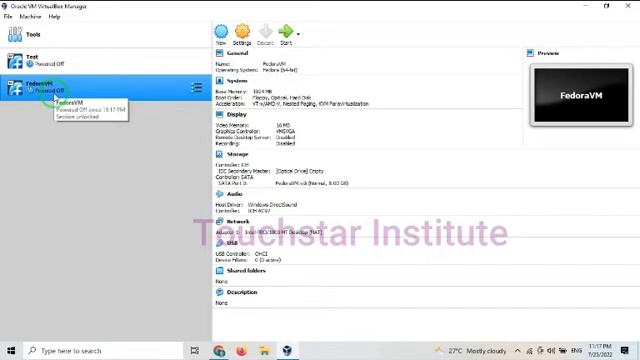The image size is (640, 360).
Task: Open the Help menu
Action: point(54,17)
